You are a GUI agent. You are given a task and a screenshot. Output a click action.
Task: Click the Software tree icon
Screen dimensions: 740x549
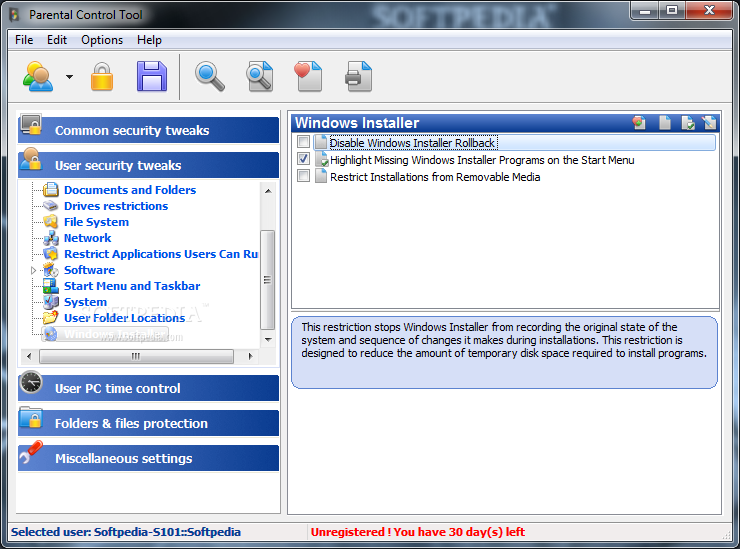tap(50, 270)
